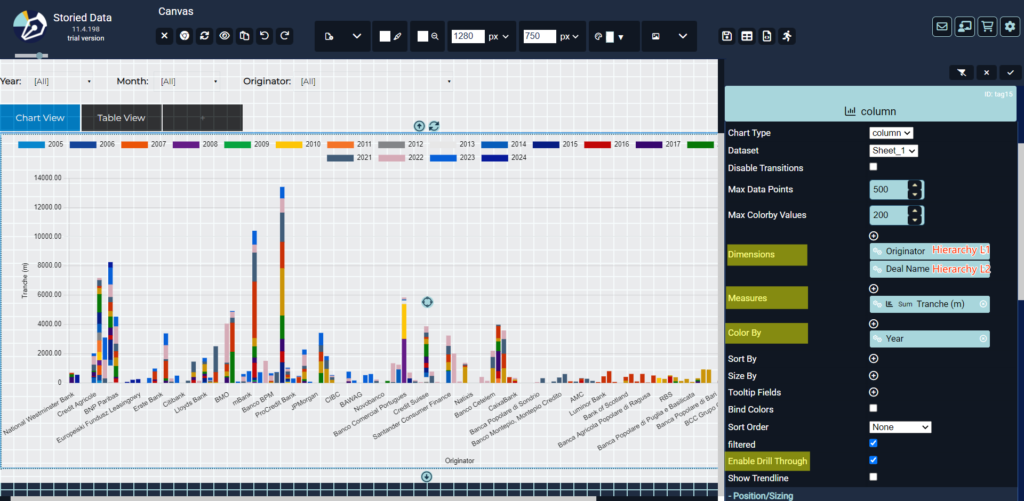This screenshot has width=1024, height=501.
Task: Enable the Show Trendline checkbox
Action: 874,477
